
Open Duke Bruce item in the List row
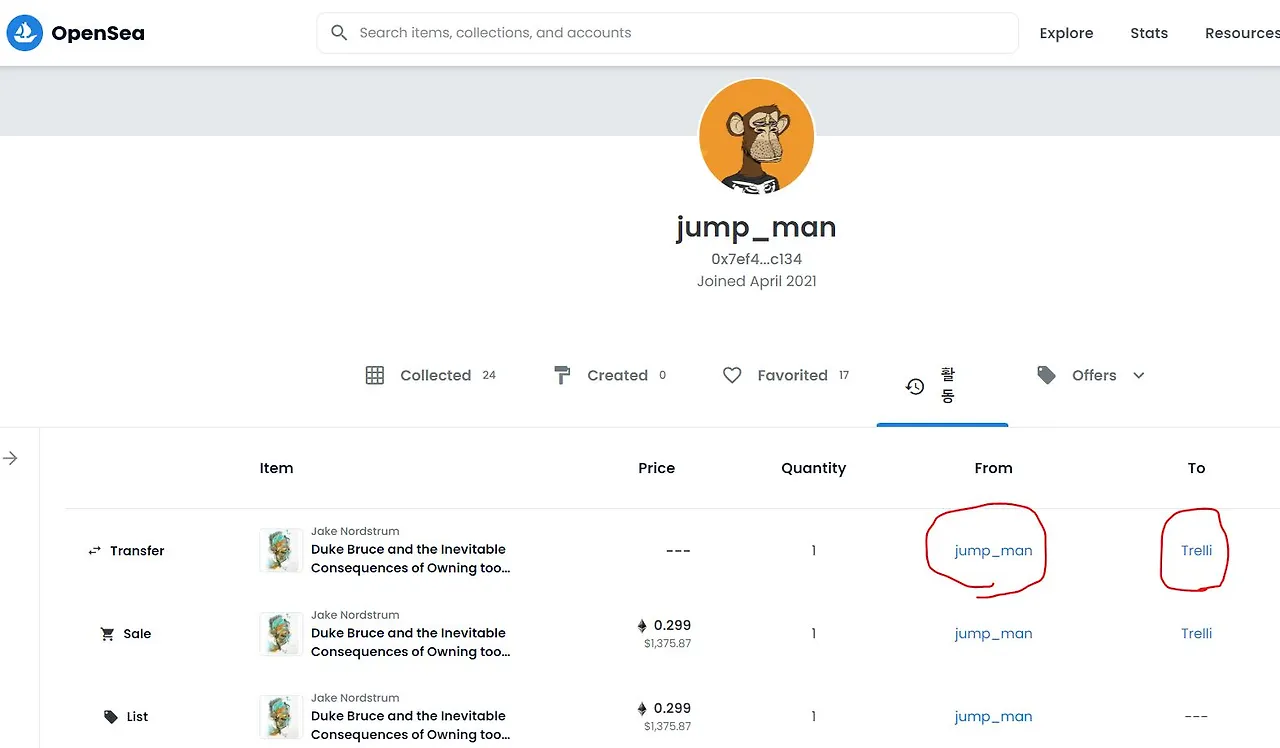pyautogui.click(x=410, y=725)
